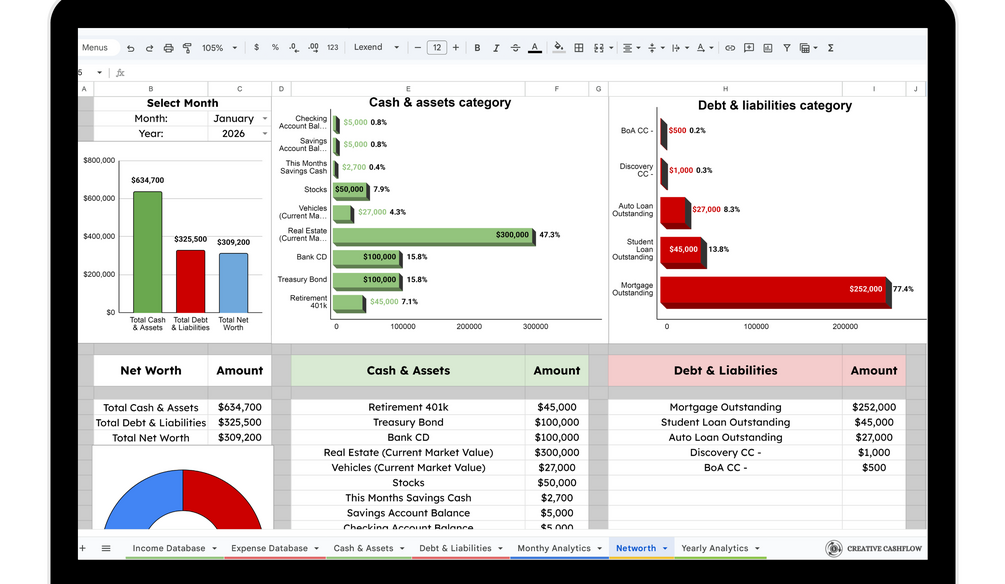This screenshot has width=1005, height=584.
Task: Open the Lexend font dropdown
Action: (376, 47)
